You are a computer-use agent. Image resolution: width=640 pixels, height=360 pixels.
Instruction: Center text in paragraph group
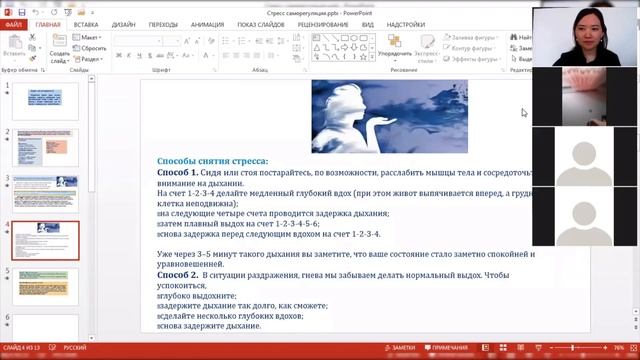tap(236, 56)
